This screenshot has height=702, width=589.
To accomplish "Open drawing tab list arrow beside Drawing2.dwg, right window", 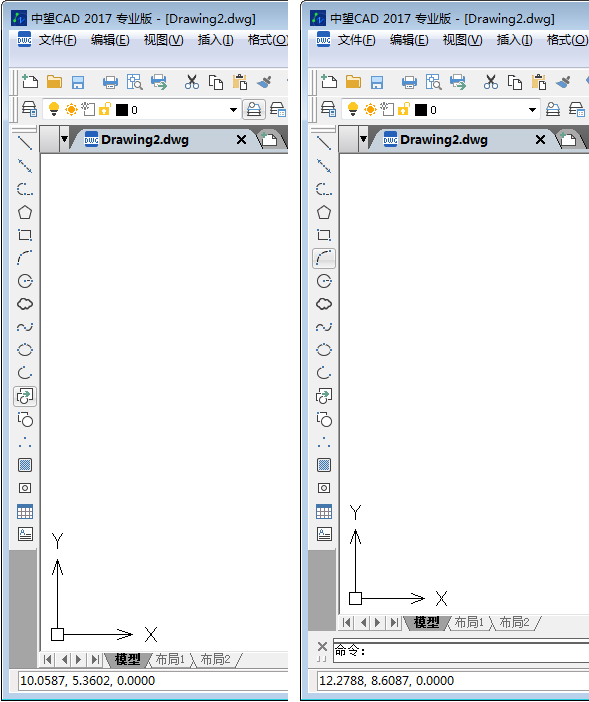I will point(363,139).
